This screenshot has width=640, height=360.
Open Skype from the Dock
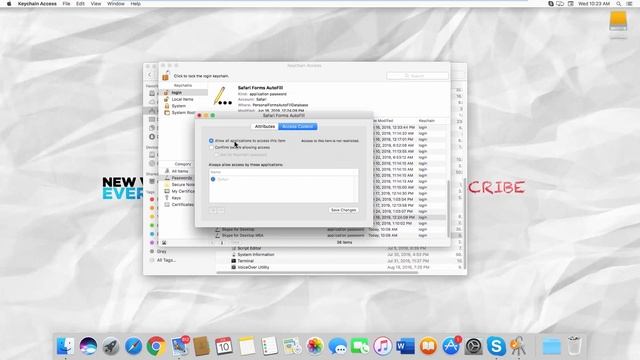point(496,346)
